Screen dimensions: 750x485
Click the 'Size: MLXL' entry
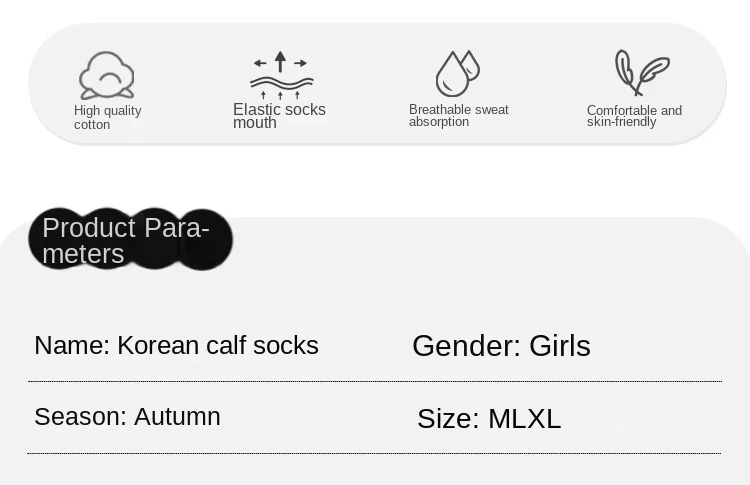(x=489, y=419)
